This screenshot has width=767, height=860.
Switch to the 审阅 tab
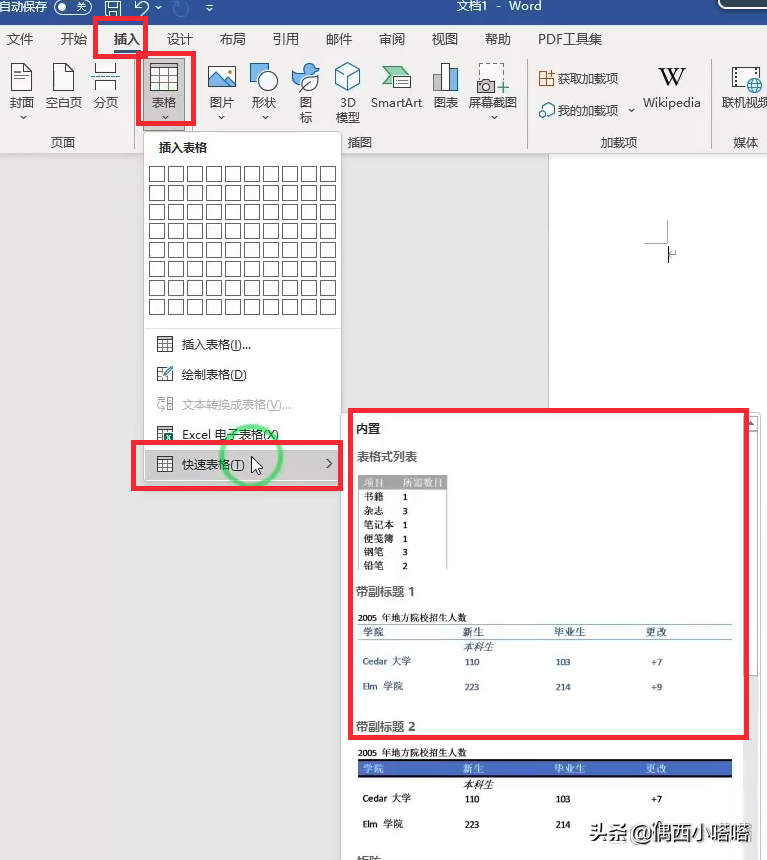point(392,39)
